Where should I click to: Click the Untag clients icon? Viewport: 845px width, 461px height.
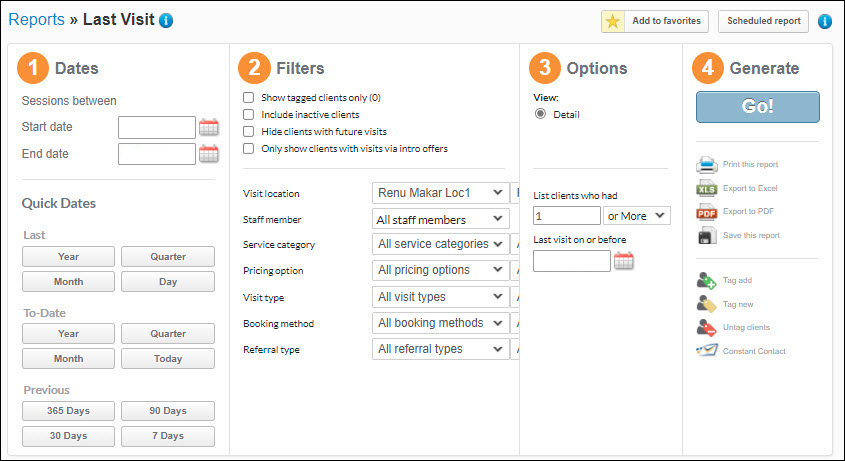tap(707, 327)
